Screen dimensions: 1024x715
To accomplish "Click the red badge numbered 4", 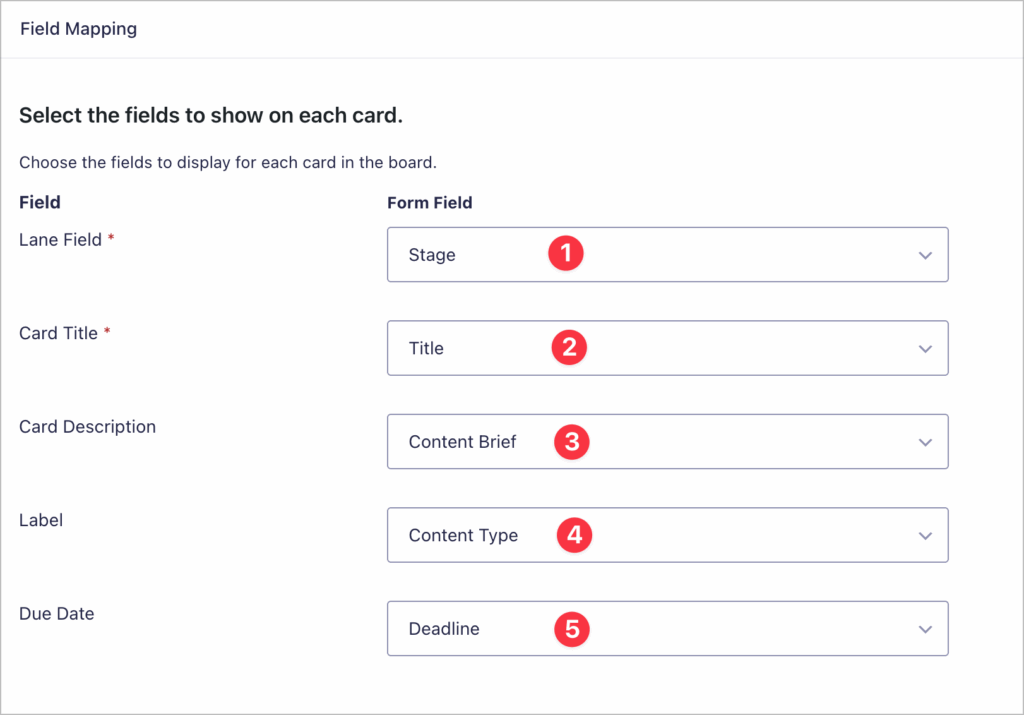I will [574, 535].
